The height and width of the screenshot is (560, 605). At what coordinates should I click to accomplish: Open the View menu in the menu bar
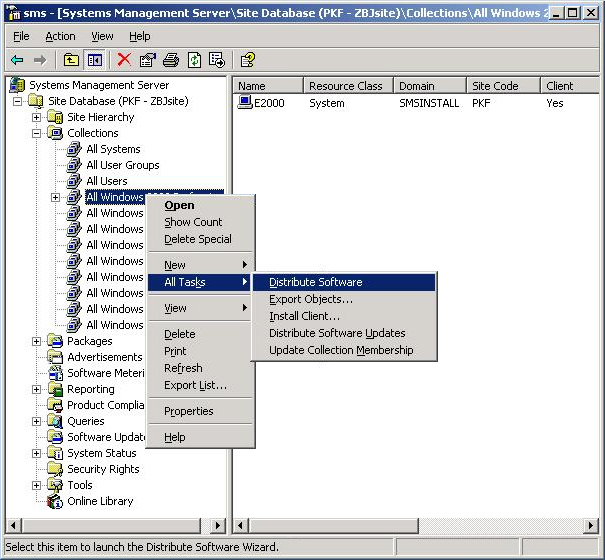tap(102, 36)
